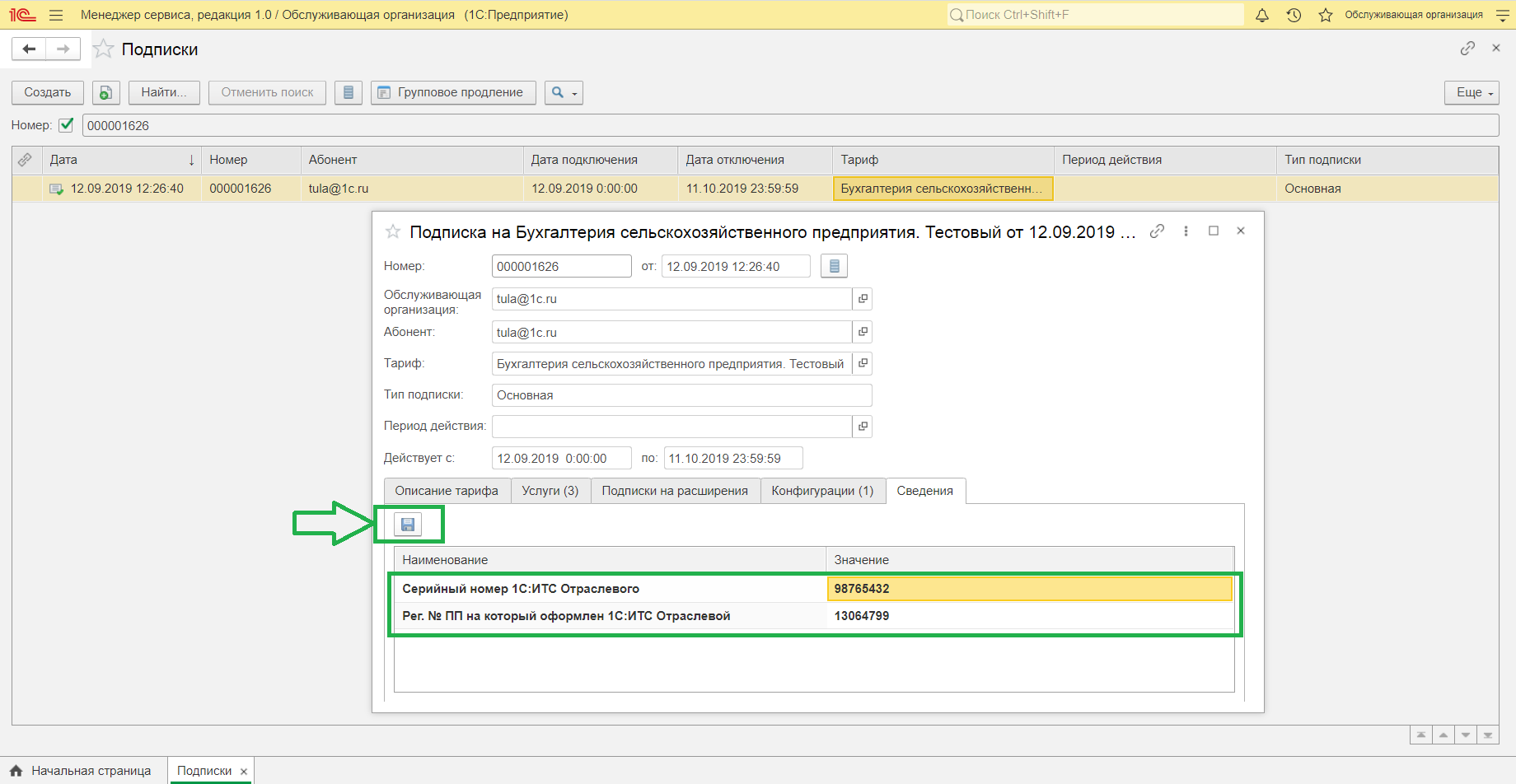Click Групповое продление button

click(x=453, y=92)
